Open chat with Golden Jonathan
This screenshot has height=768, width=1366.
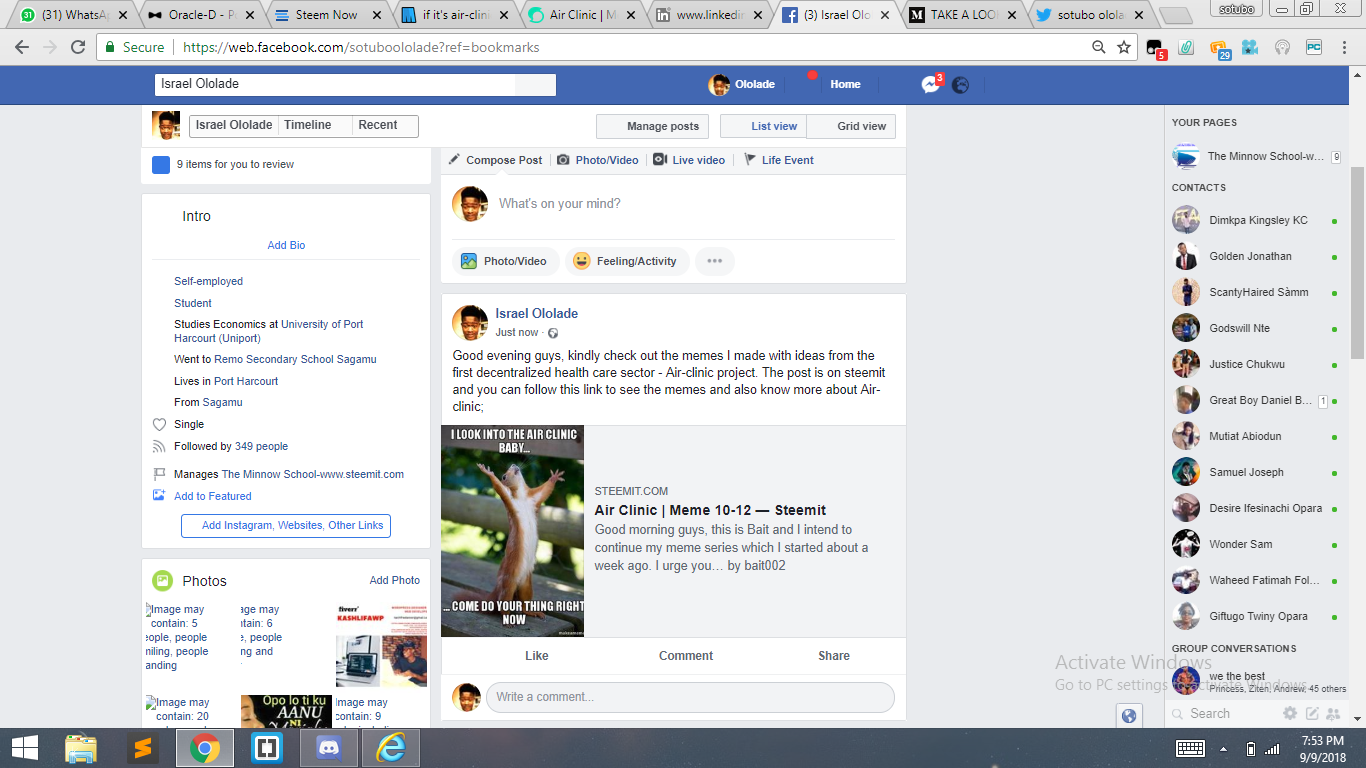(x=1255, y=256)
